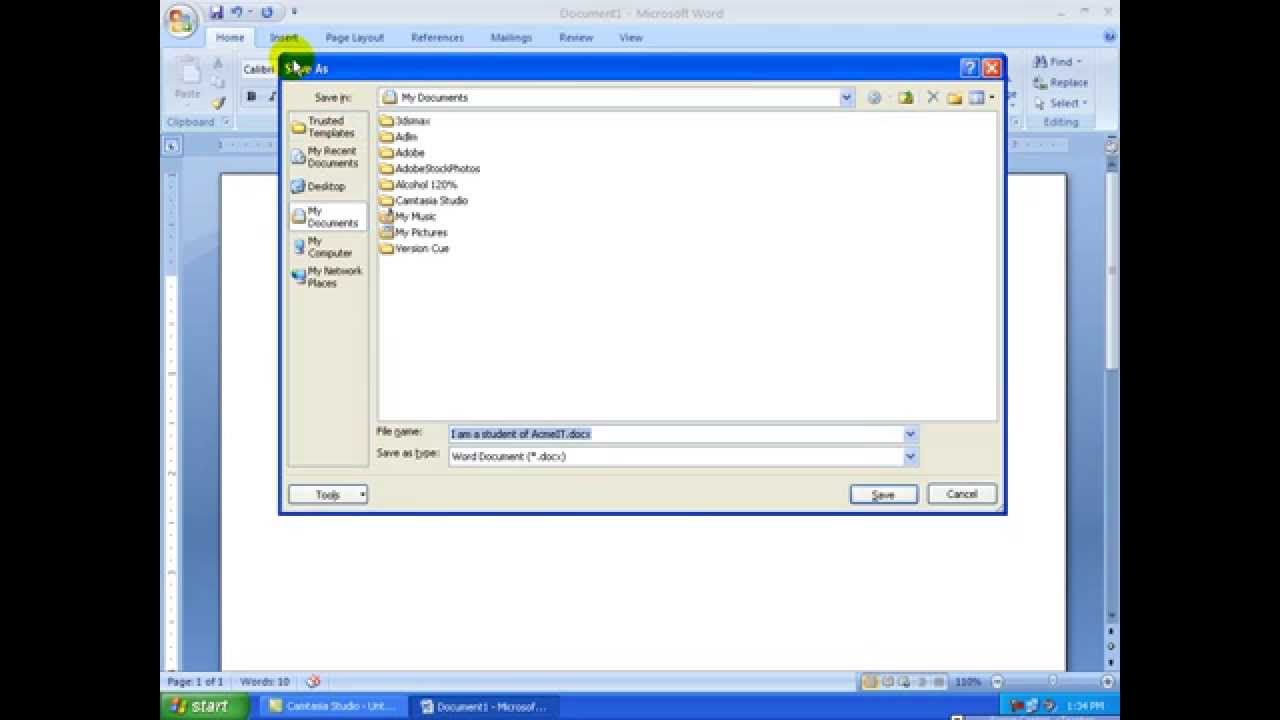Select the My Music folder
This screenshot has width=1280, height=720.
[408, 216]
